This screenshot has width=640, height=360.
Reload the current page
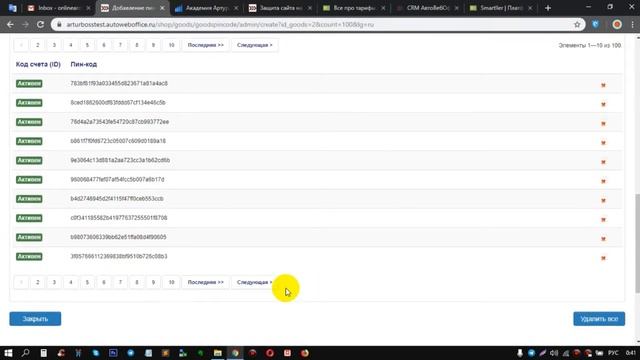coord(40,24)
